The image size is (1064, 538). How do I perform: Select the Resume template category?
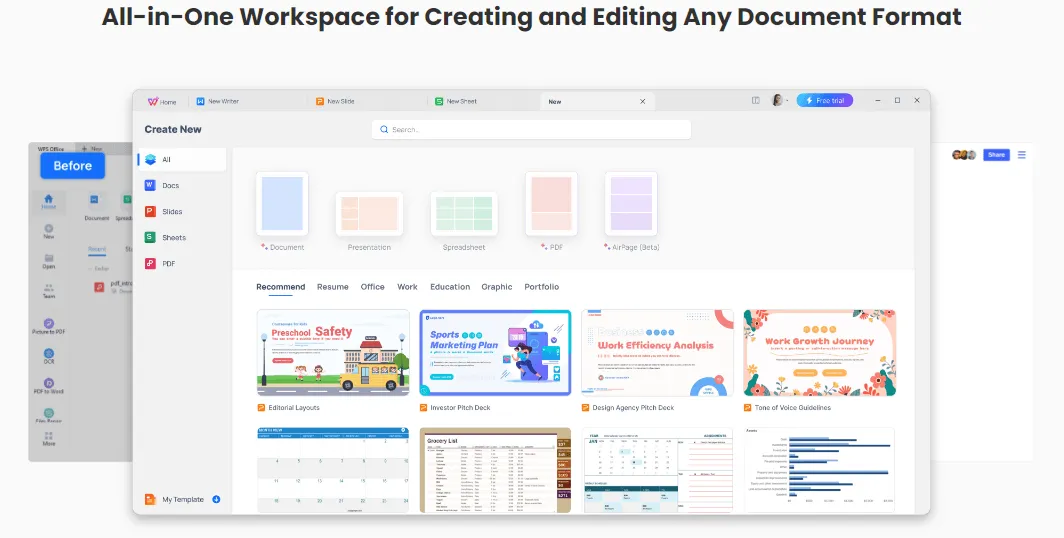(x=333, y=287)
